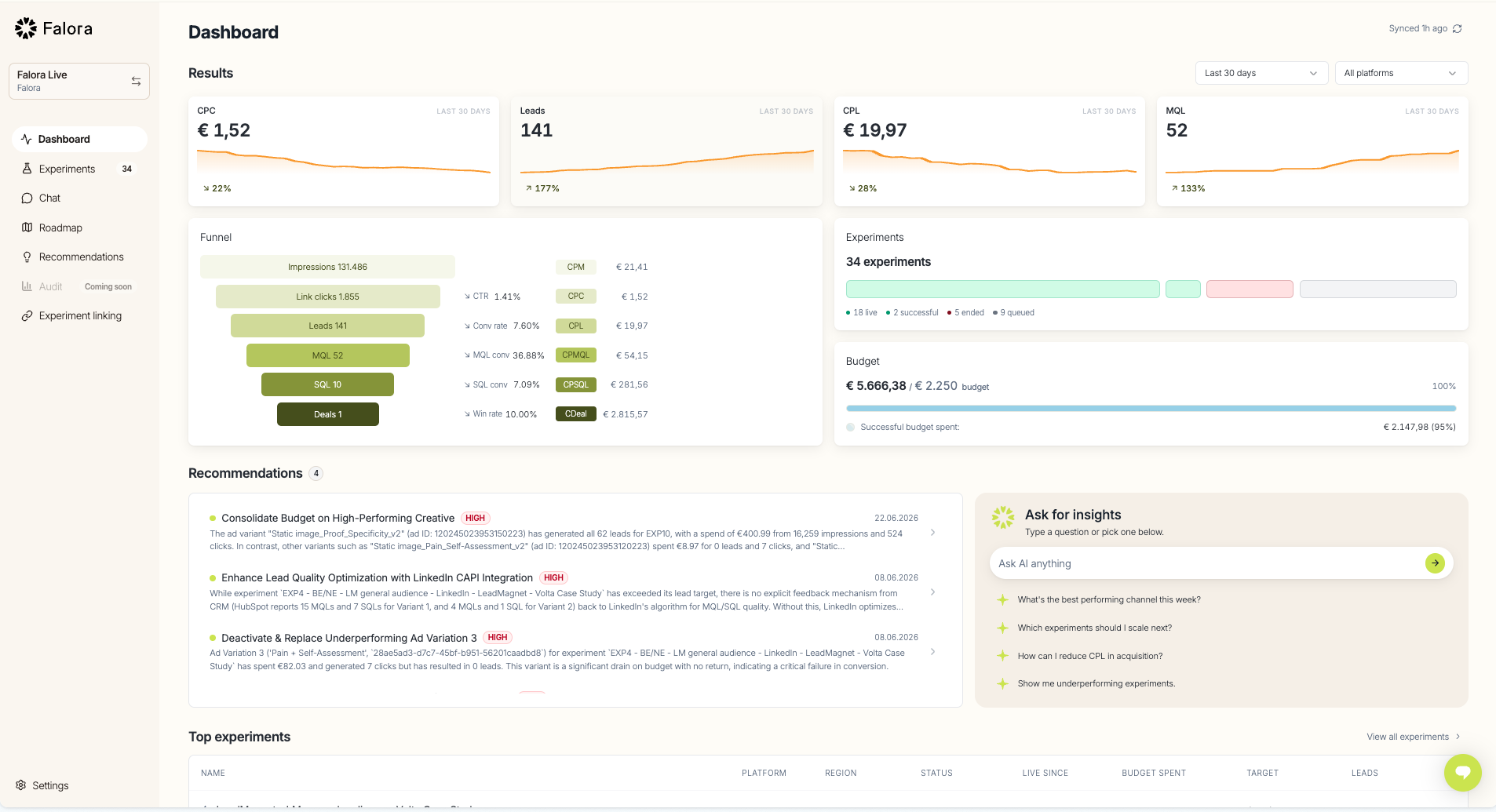Select 'How can I reduce CPL in acquisition?'
1496x812 pixels.
1090,656
